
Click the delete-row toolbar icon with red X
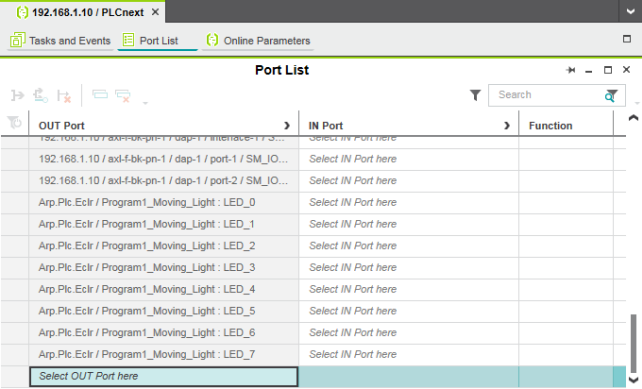[x=123, y=96]
